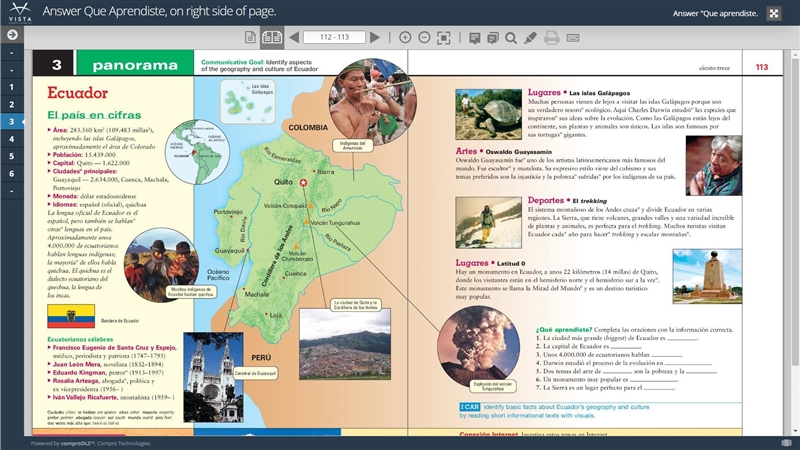
Task: Click the "El país en cifras" heading
Action: click(x=94, y=115)
